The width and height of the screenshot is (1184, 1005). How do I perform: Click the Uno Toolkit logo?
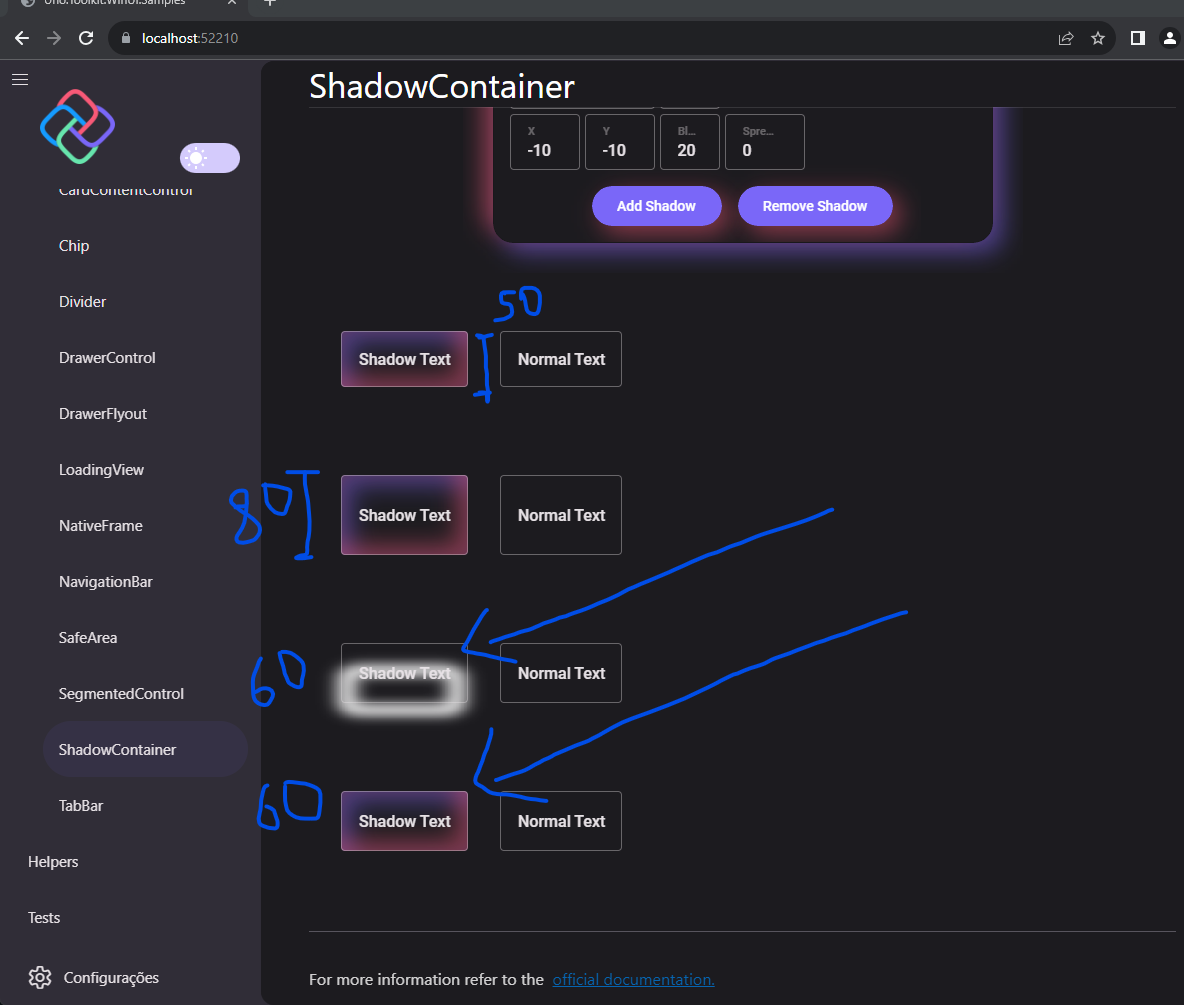77,126
